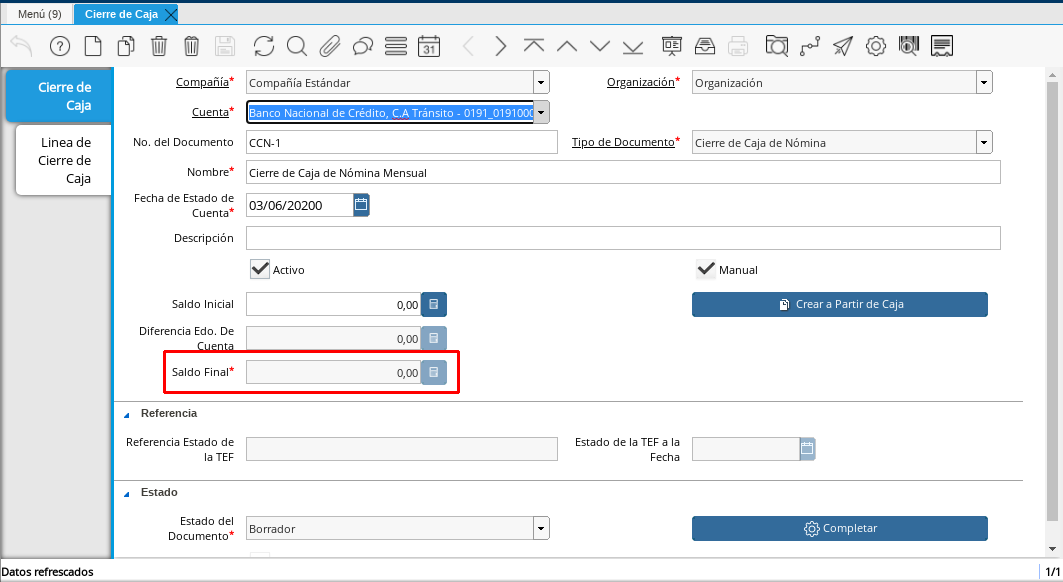The width and height of the screenshot is (1063, 582).
Task: Open attachments using the paperclip icon
Action: pos(330,46)
